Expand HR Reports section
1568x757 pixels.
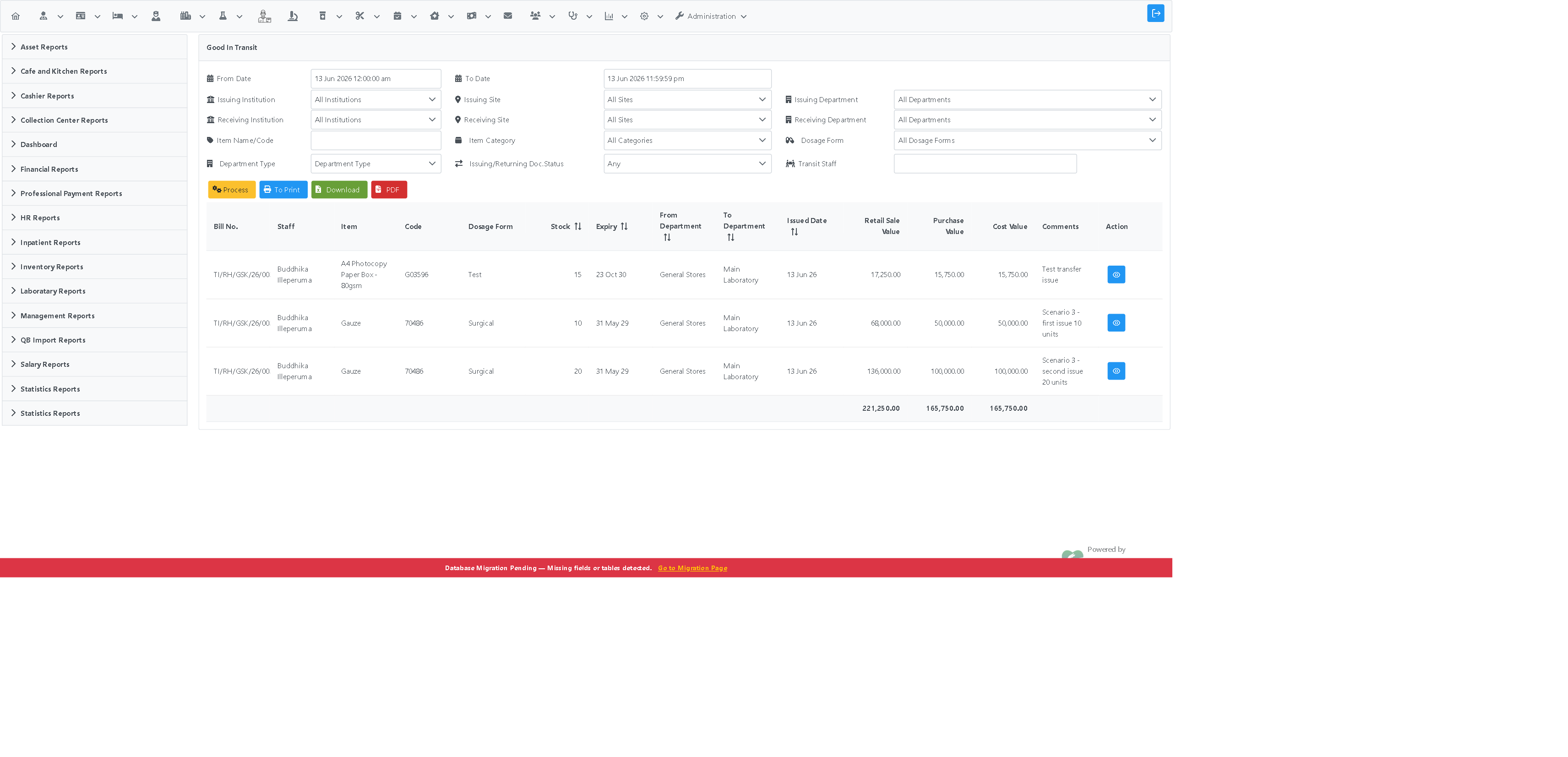coord(95,218)
